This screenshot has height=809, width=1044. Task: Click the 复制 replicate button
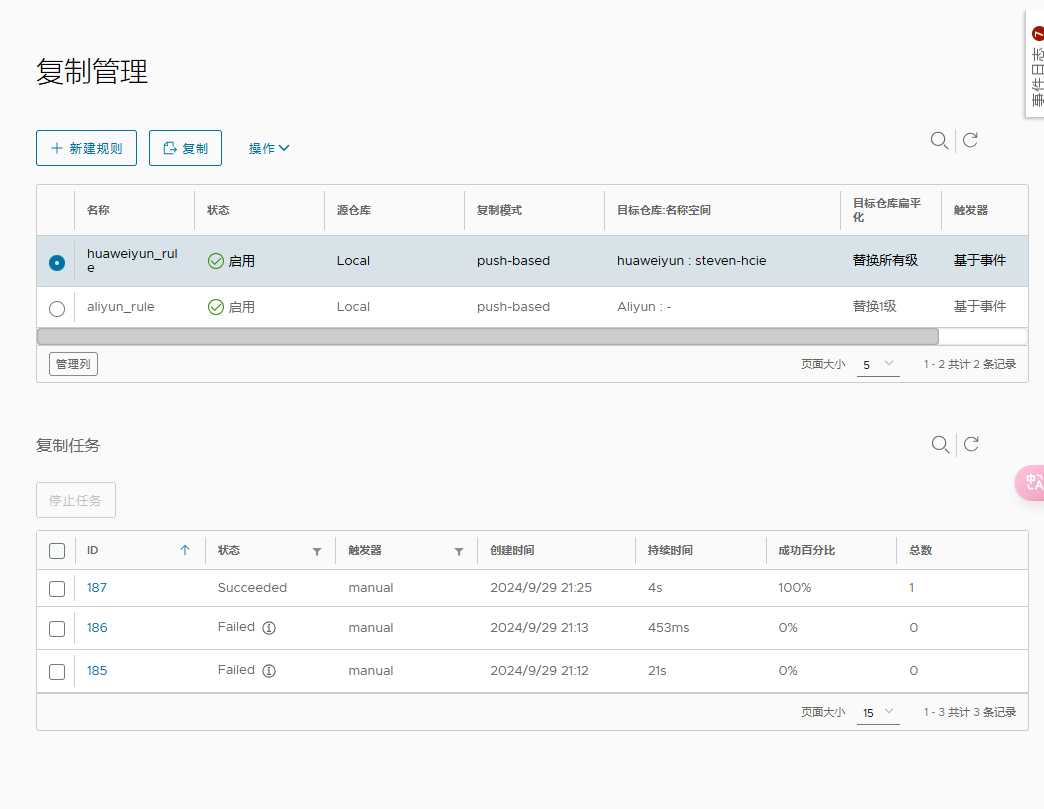(185, 148)
